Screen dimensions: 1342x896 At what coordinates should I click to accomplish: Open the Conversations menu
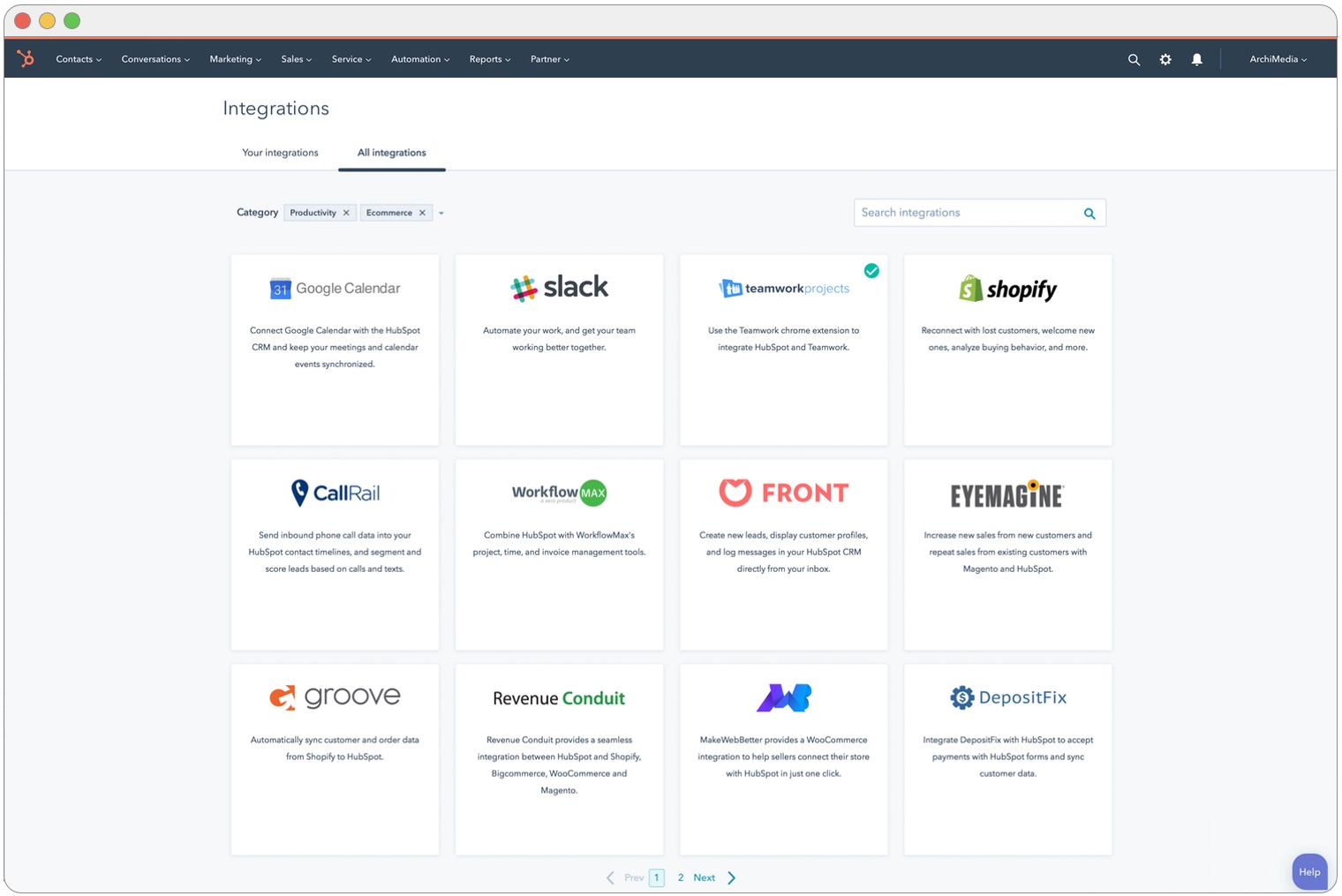pos(155,59)
